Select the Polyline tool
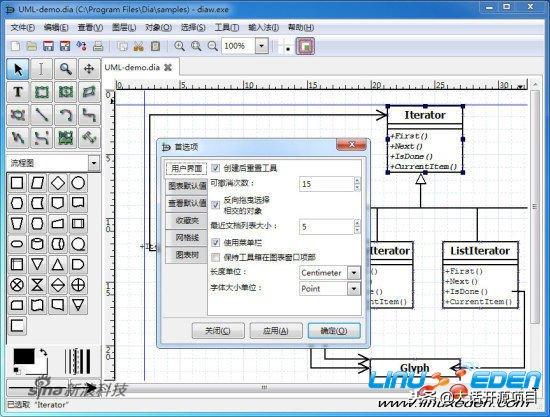The width and height of the screenshot is (550, 417). (18, 138)
